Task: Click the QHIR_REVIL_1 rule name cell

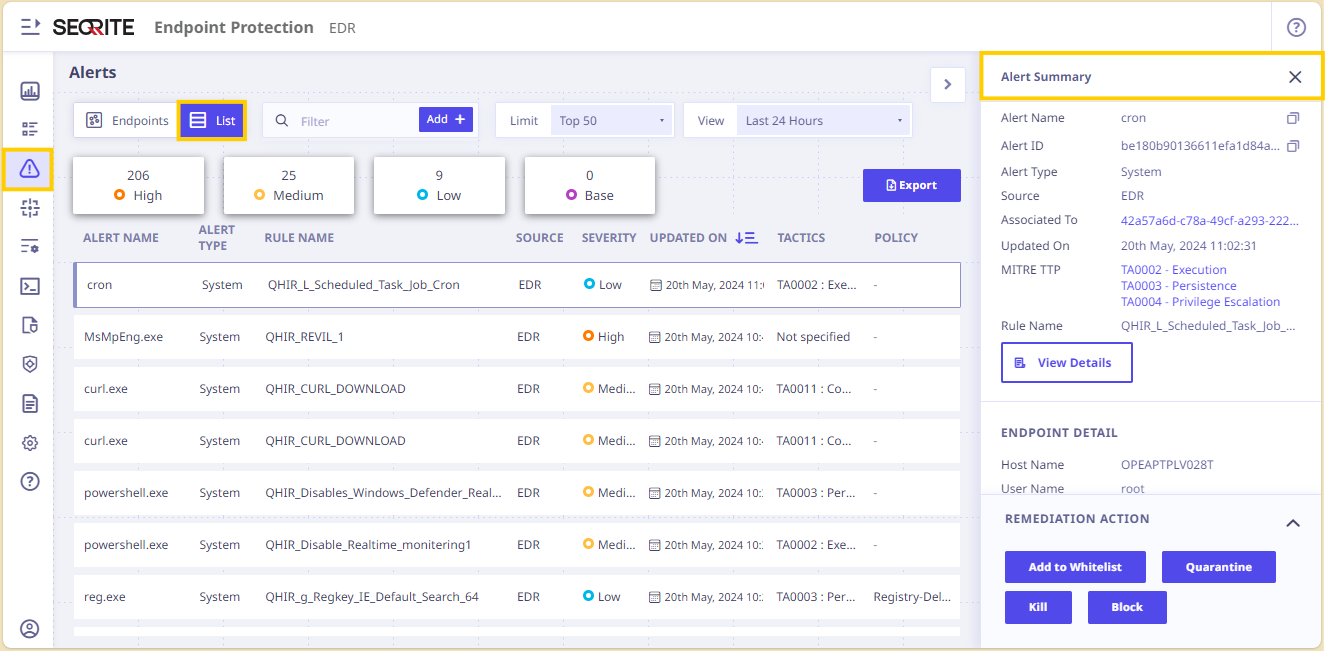Action: (304, 337)
